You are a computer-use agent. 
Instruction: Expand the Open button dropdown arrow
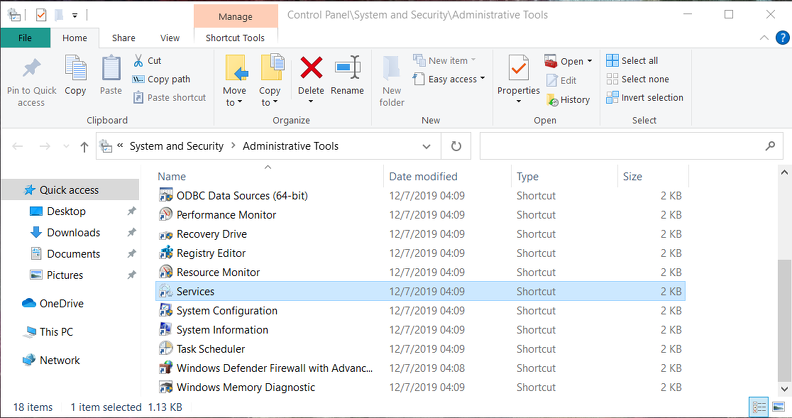(x=589, y=61)
